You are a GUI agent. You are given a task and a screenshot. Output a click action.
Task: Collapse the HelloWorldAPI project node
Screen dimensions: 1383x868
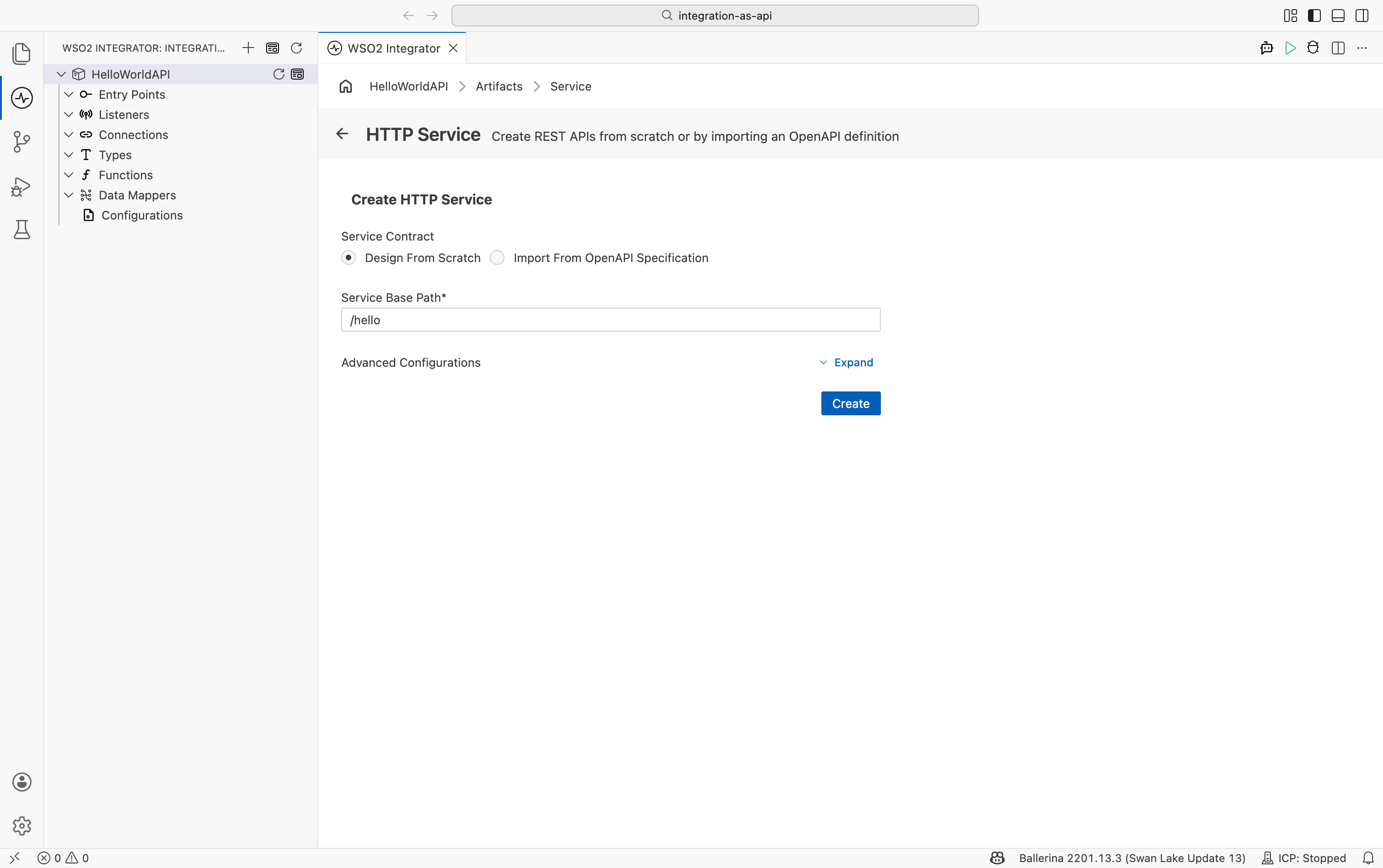[x=61, y=74]
